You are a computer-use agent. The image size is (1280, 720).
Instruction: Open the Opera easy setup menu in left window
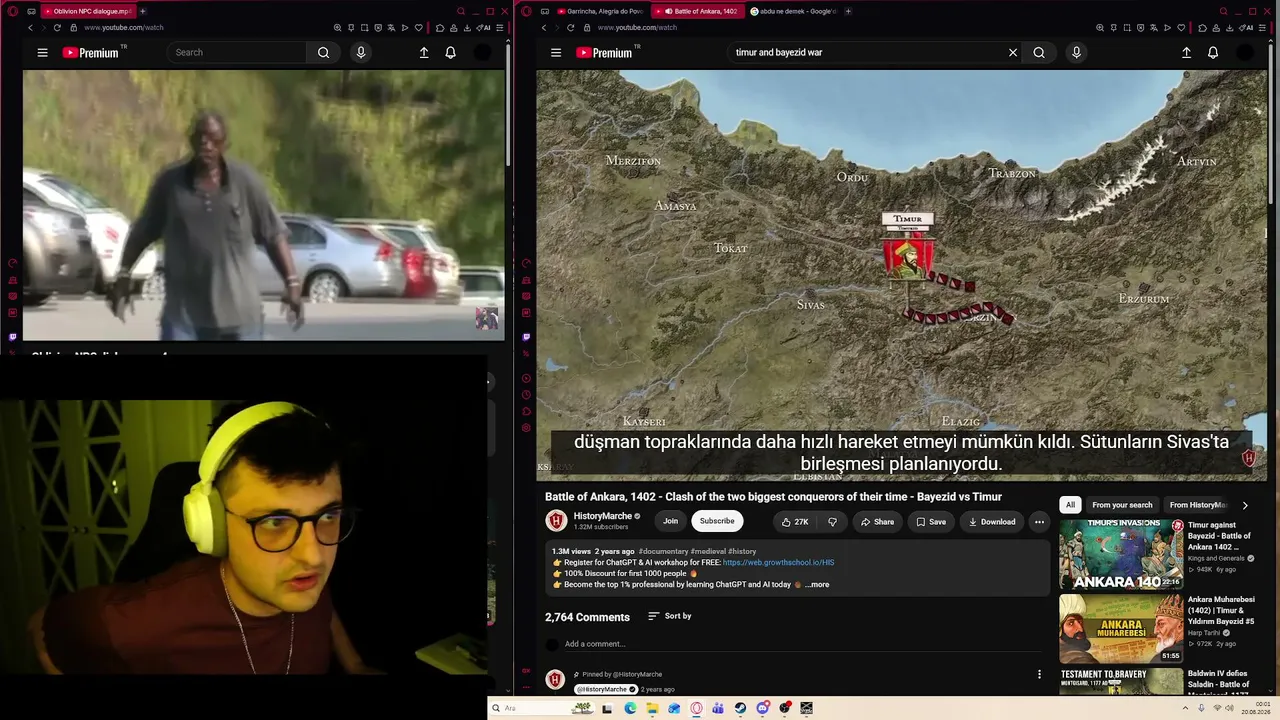501,28
